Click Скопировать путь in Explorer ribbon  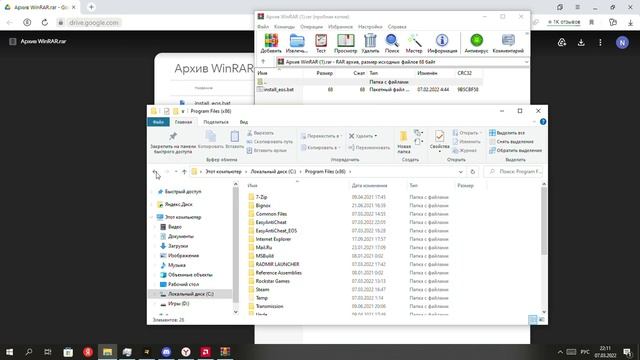point(269,142)
